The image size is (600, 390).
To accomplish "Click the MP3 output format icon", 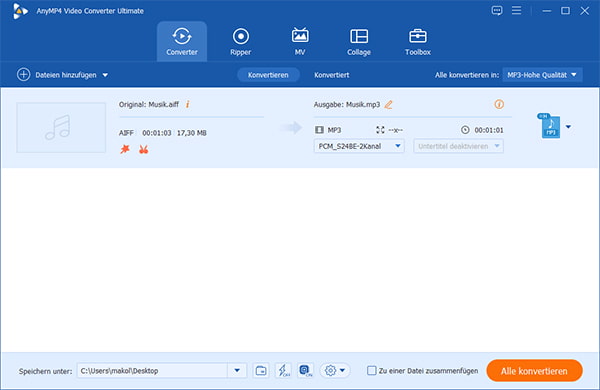I will pyautogui.click(x=549, y=126).
